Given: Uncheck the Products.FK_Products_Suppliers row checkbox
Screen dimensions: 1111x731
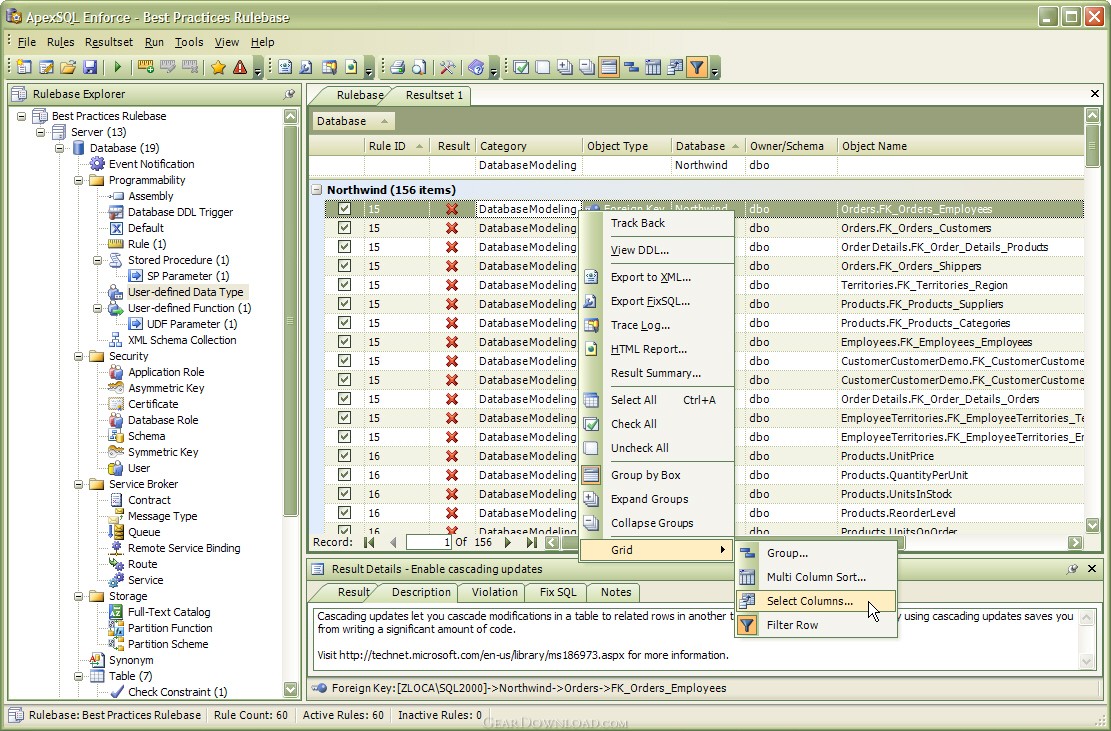Looking at the screenshot, I should [344, 304].
